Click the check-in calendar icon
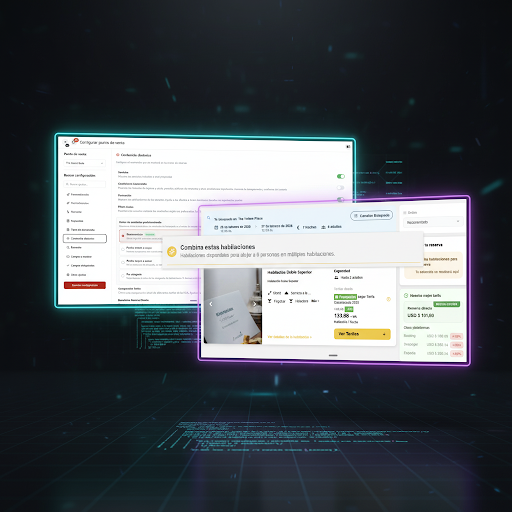 tap(216, 227)
